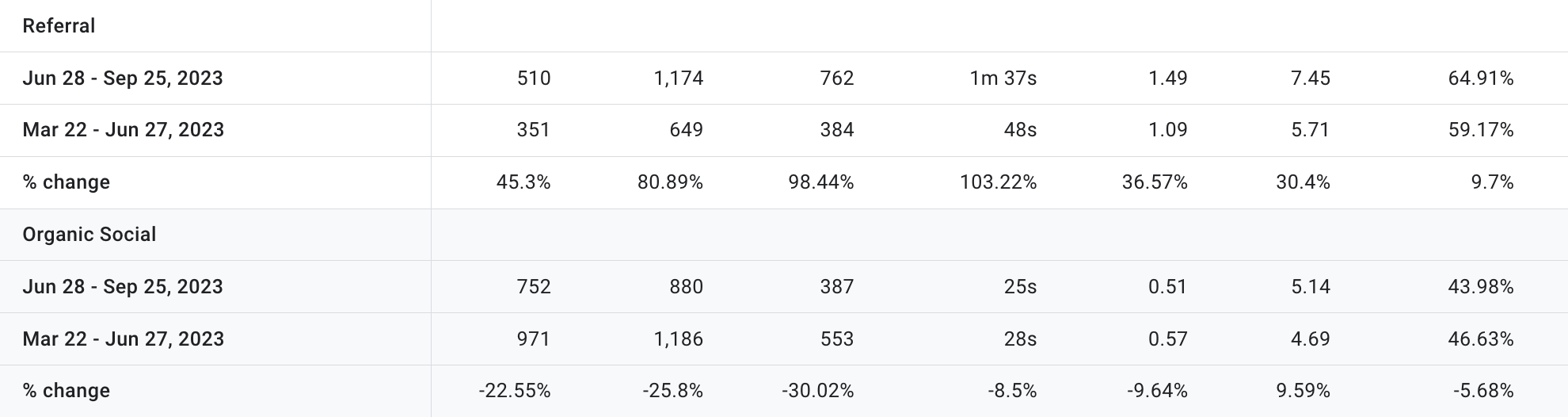Select the 1m 37s duration cell

(x=1003, y=78)
